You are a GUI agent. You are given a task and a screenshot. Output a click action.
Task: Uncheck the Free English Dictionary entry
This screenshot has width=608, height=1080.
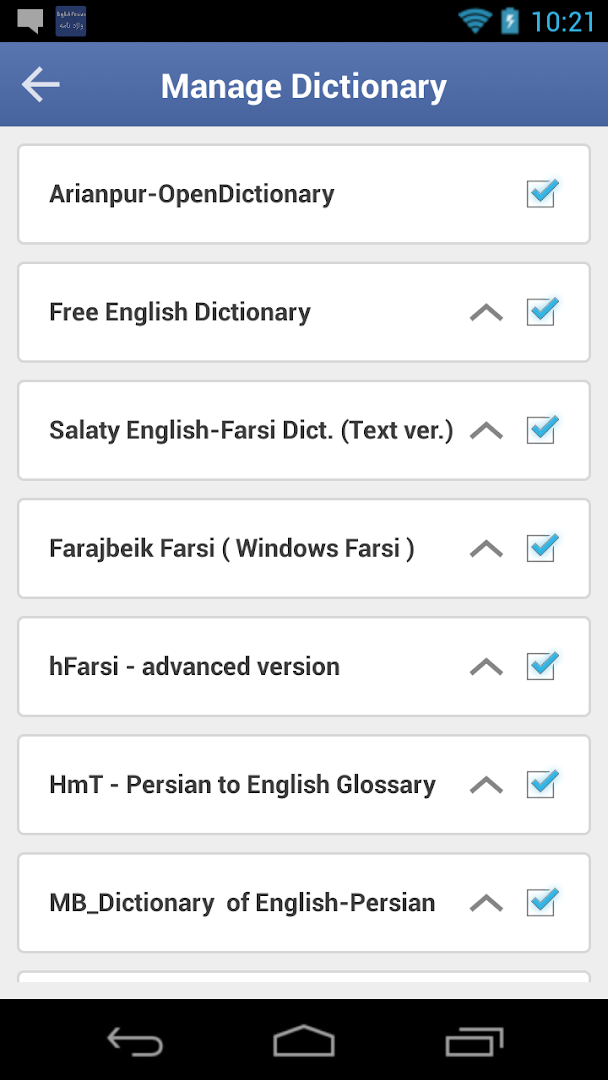click(541, 312)
